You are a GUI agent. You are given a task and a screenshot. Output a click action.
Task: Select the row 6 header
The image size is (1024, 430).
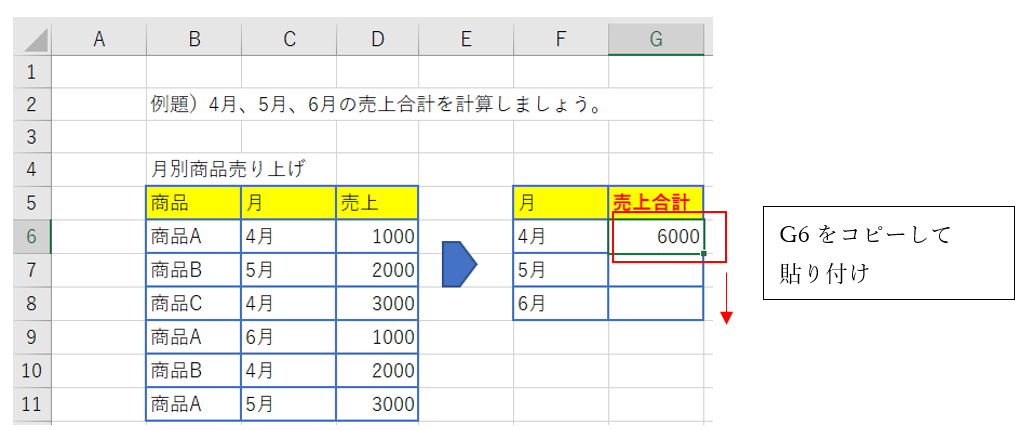(x=30, y=236)
